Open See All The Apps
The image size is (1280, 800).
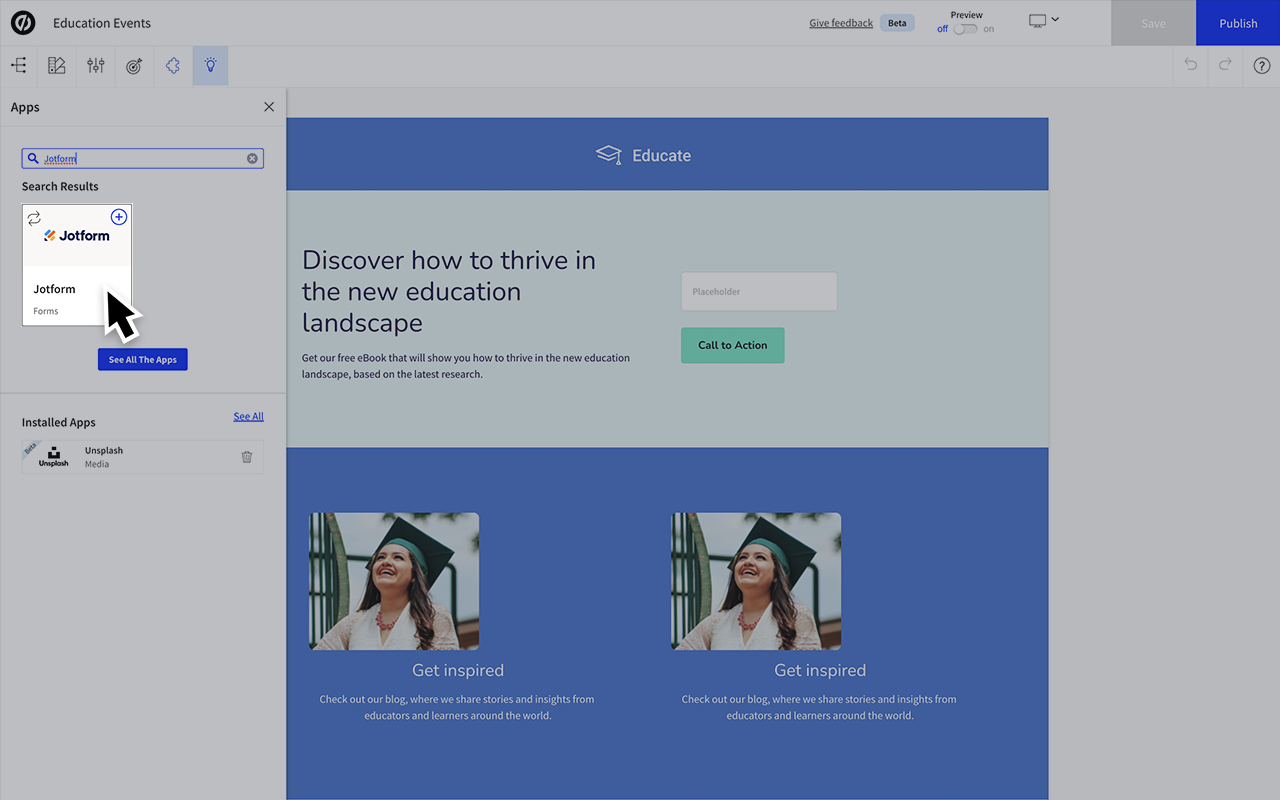pos(142,359)
